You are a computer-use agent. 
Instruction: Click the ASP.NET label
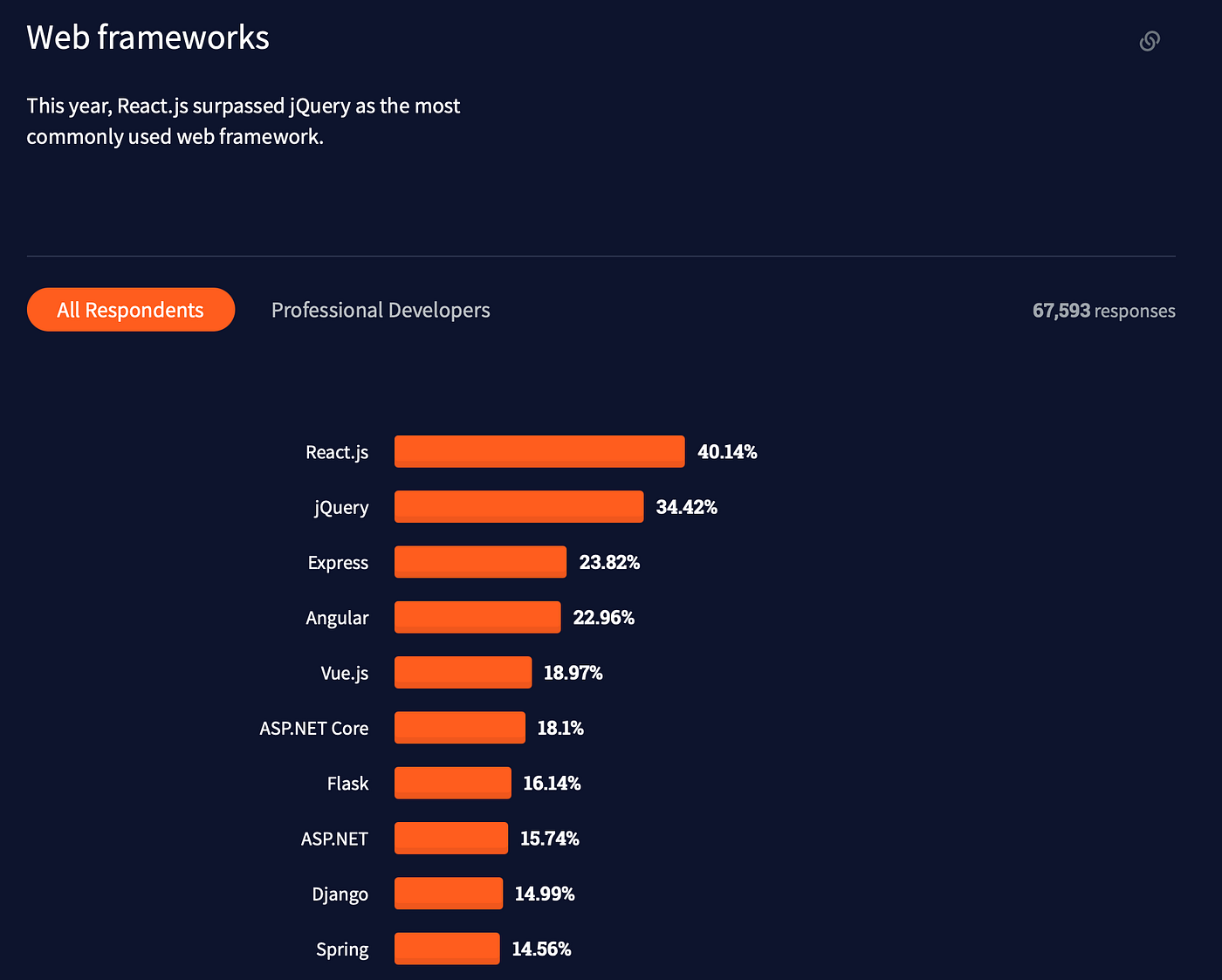click(x=334, y=839)
